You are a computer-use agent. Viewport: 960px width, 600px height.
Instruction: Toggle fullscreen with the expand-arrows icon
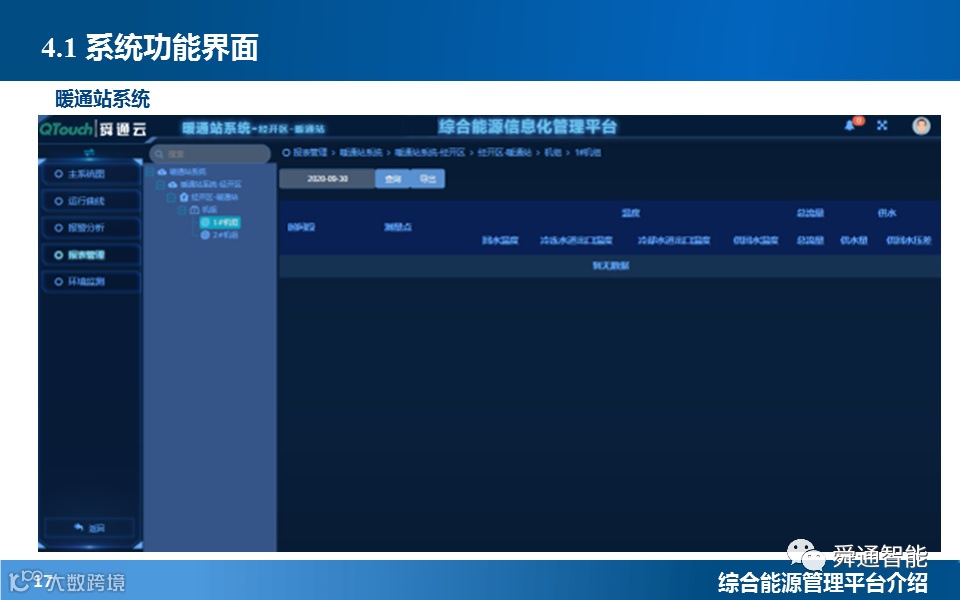[882, 126]
